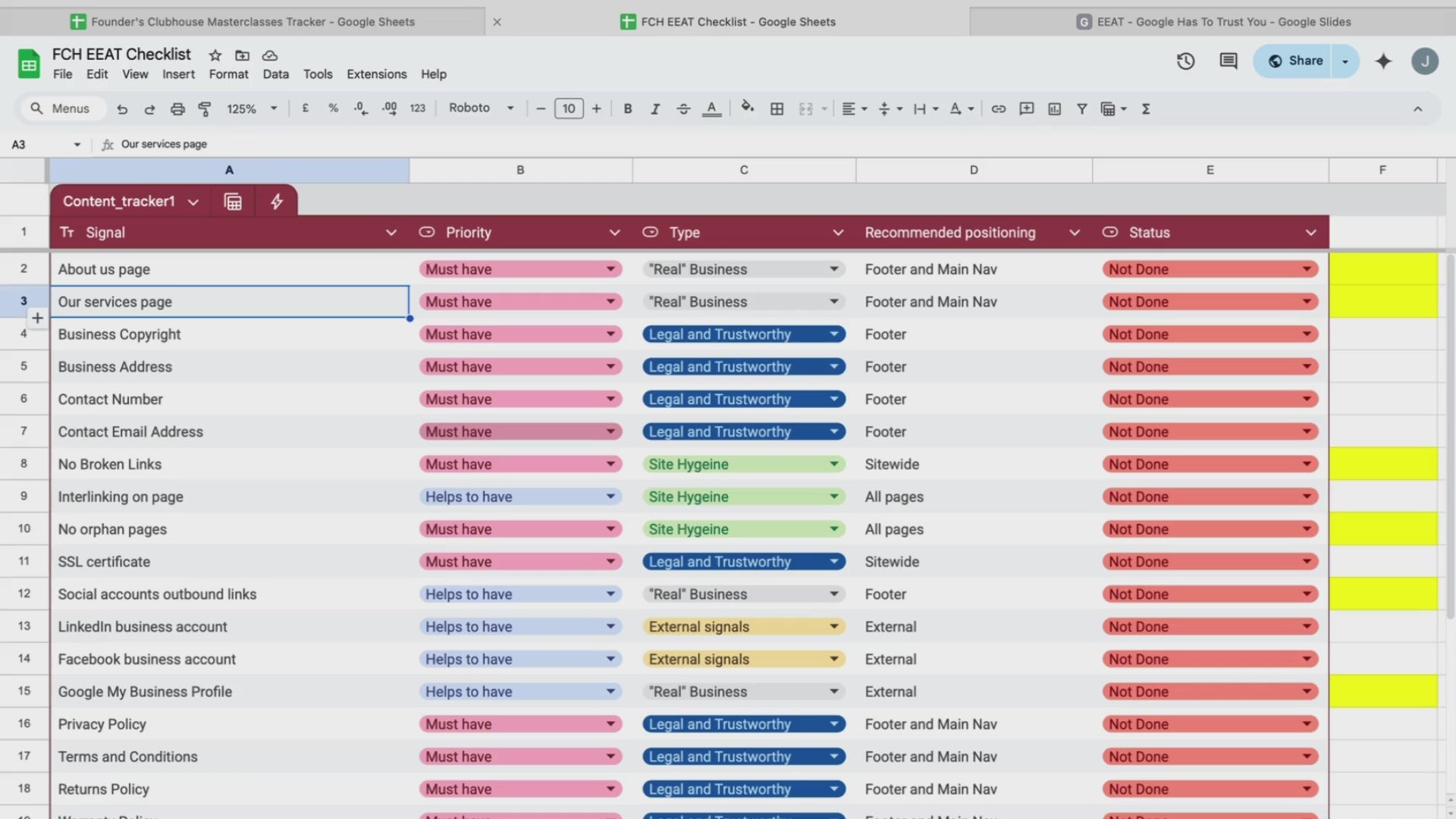Click the paint format roller icon
This screenshot has height=819, width=1456.
[205, 109]
